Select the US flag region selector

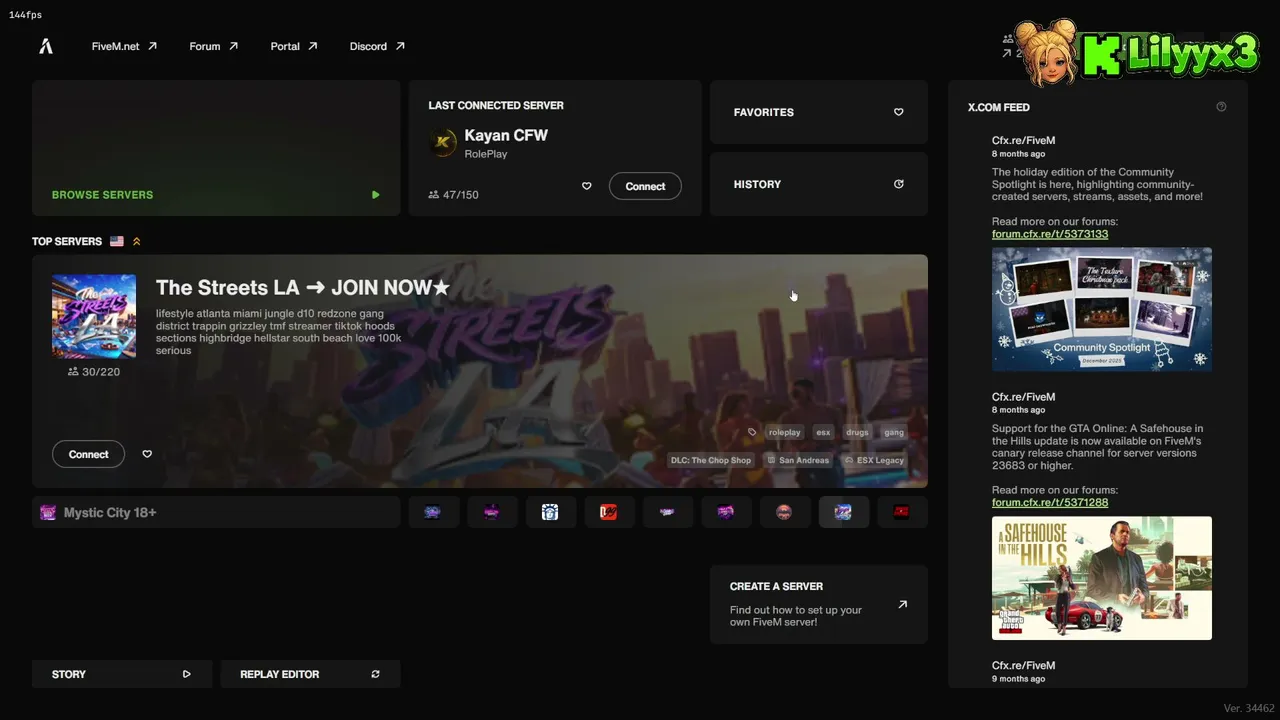117,241
